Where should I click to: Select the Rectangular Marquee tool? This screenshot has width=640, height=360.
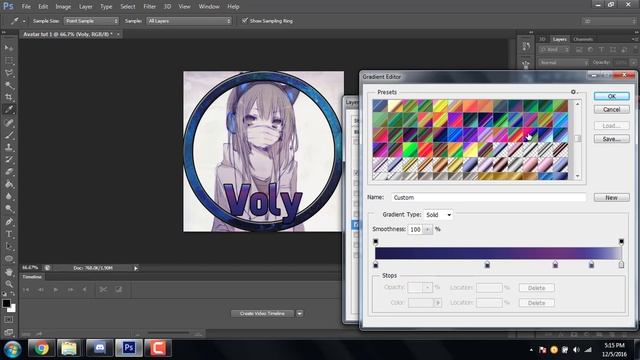click(x=9, y=60)
